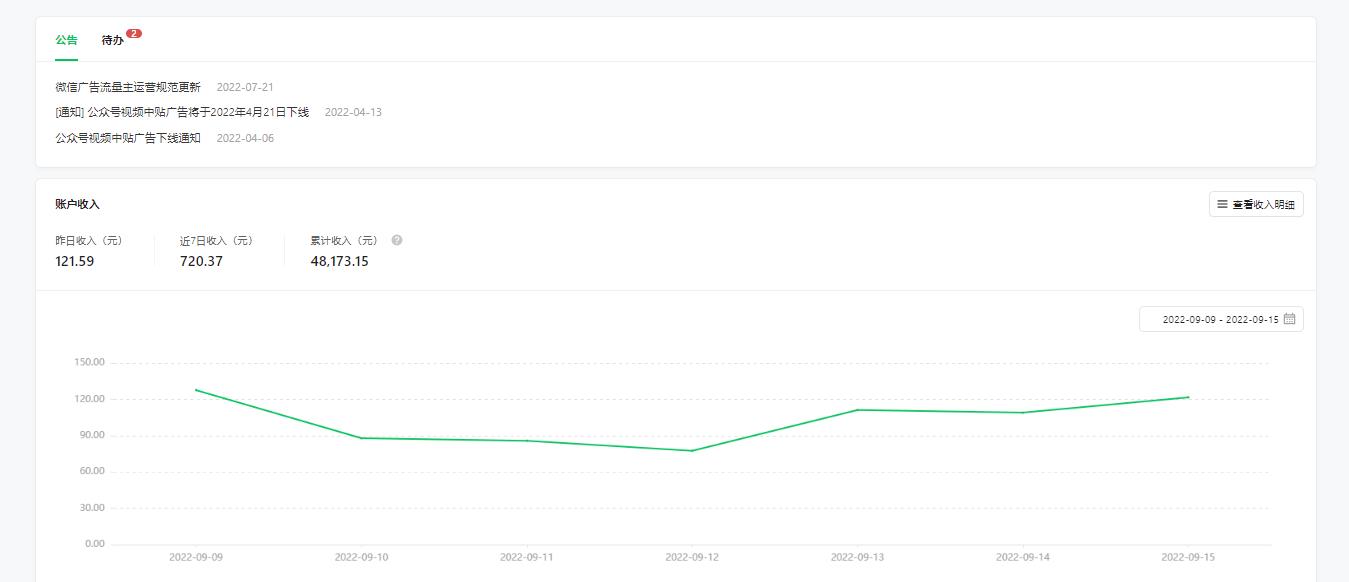Open the 2022-09-09 - 2022-09-15 date range picker
The height and width of the screenshot is (582, 1349).
[x=1221, y=319]
